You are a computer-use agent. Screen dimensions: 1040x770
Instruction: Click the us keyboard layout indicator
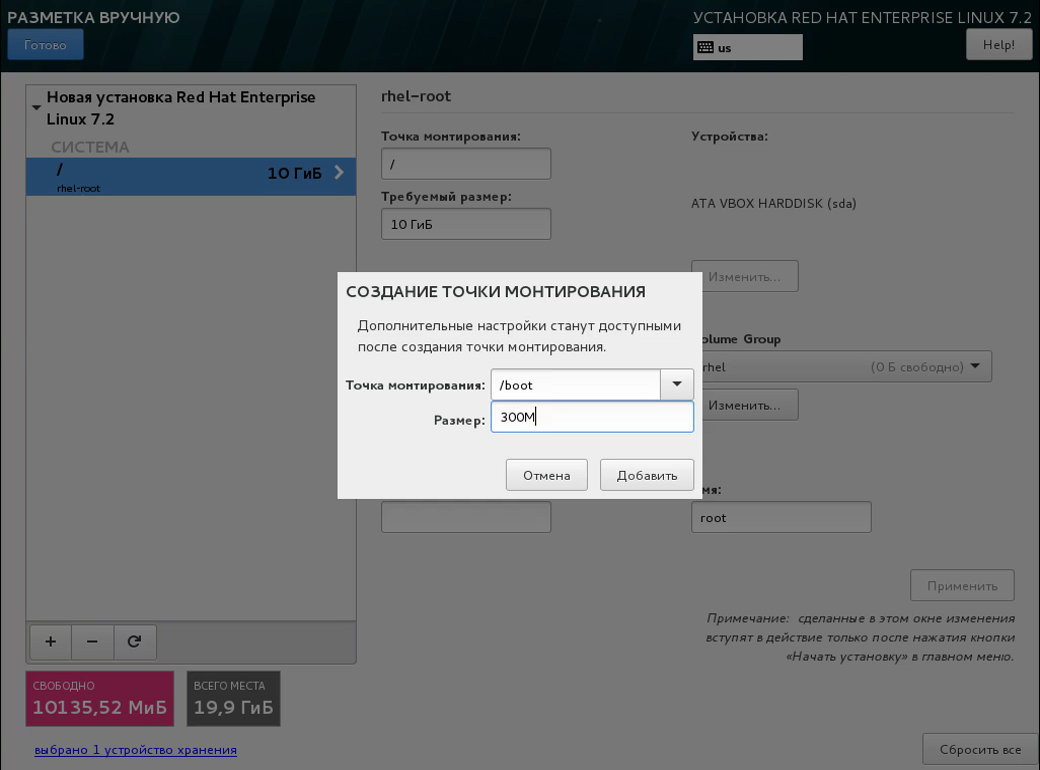tap(748, 47)
